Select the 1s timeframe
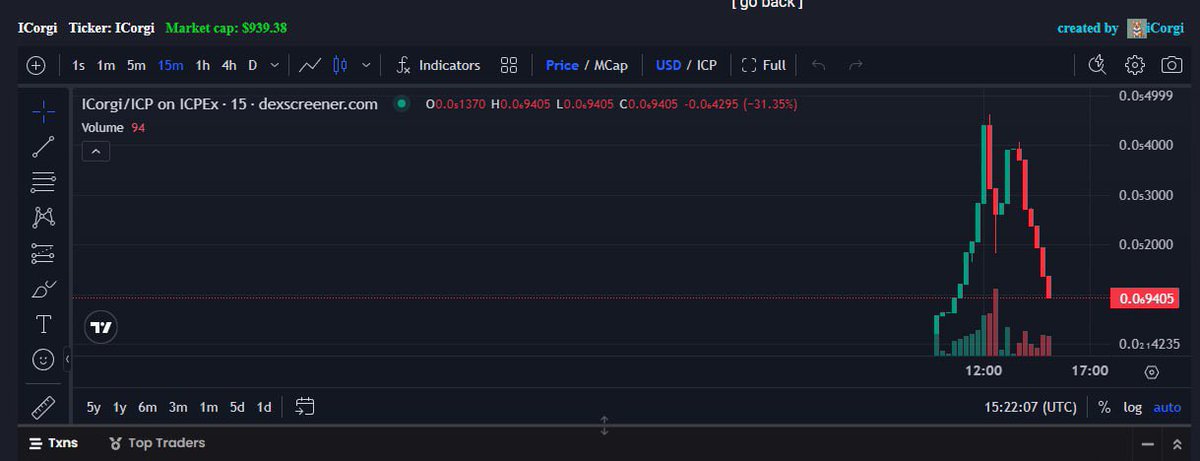Image resolution: width=1200 pixels, height=461 pixels. coord(78,65)
